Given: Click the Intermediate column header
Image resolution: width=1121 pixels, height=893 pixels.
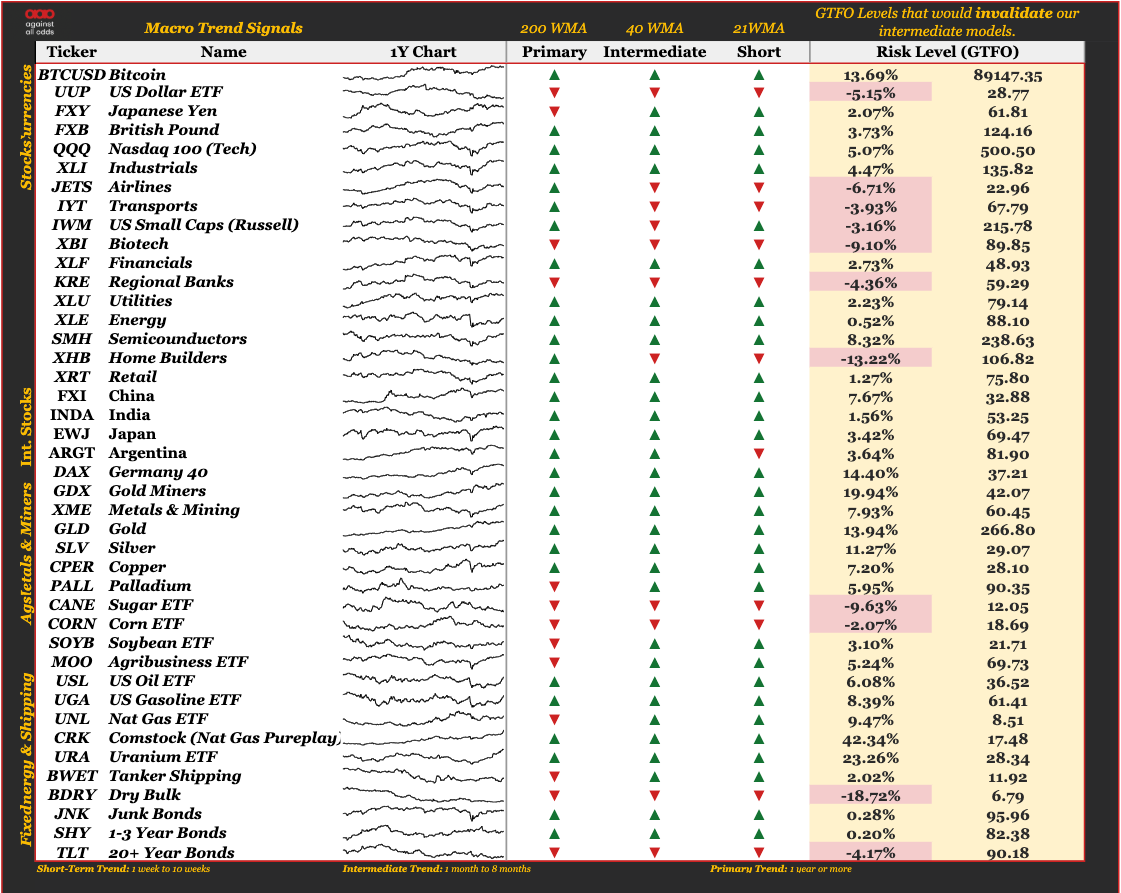Looking at the screenshot, I should coord(654,51).
